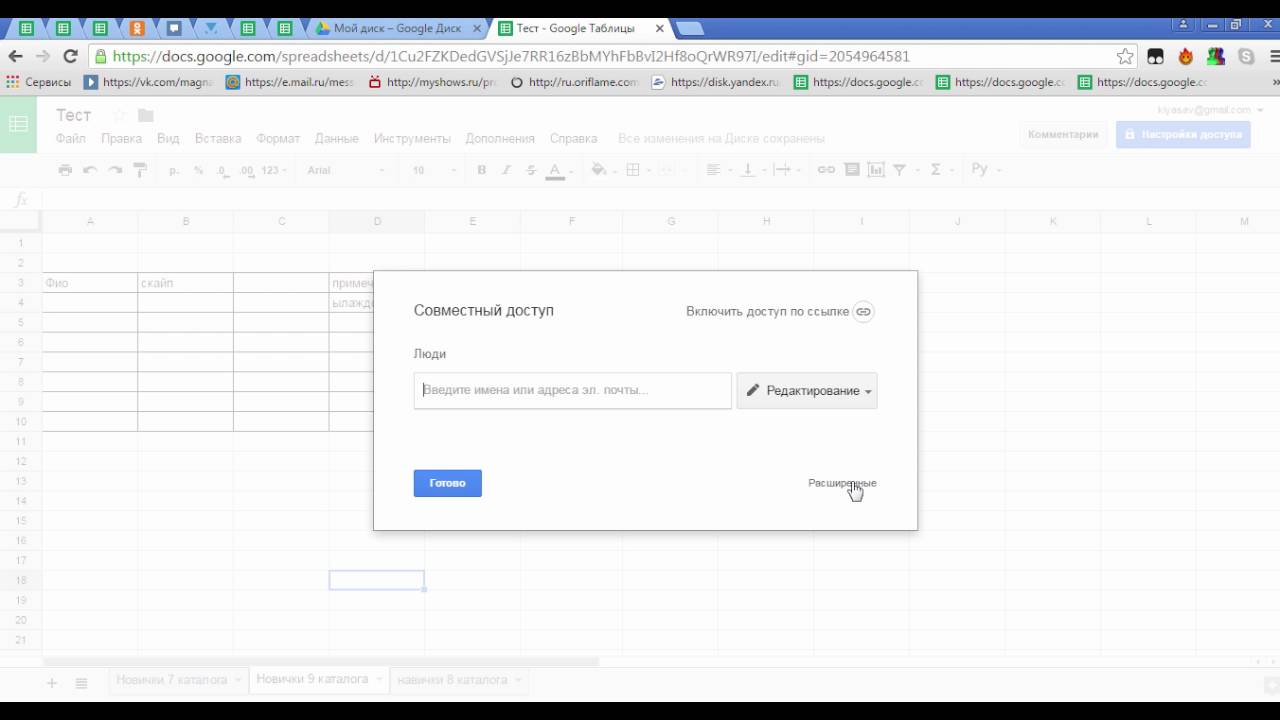Open the text color picker
Image resolution: width=1280 pixels, height=720 pixels.
tap(559, 171)
